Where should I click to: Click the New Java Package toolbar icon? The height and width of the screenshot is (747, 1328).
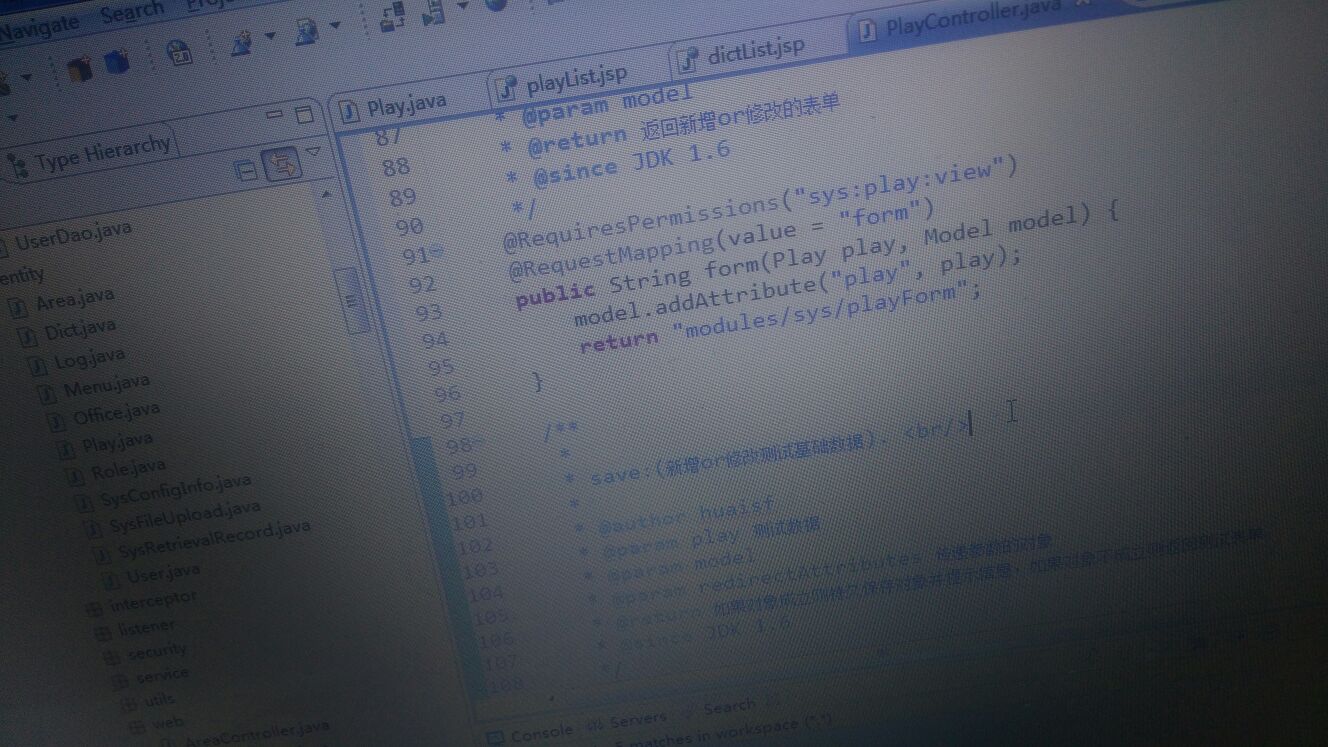(x=79, y=67)
